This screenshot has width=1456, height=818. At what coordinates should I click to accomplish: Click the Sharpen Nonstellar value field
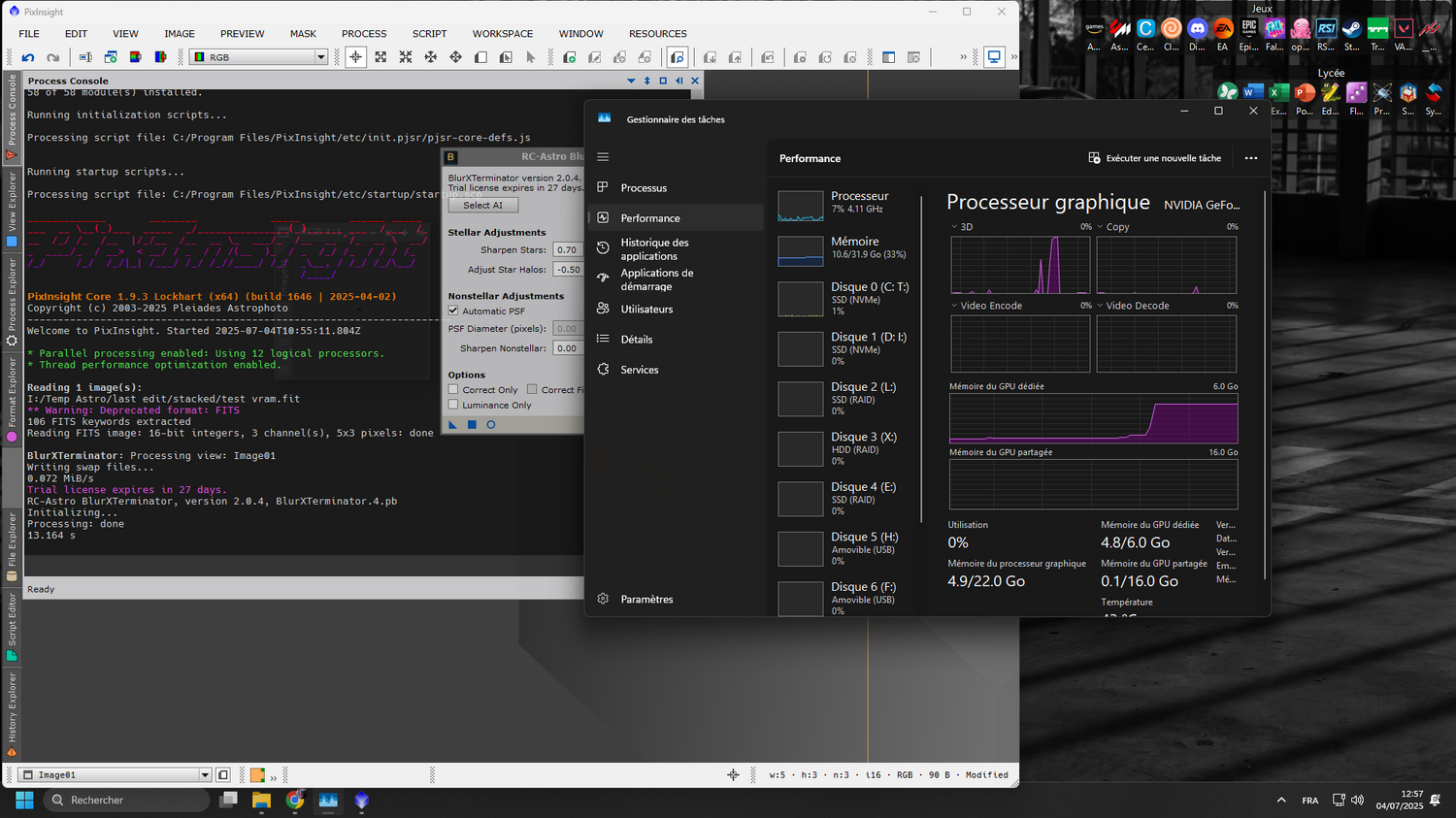[x=567, y=348]
